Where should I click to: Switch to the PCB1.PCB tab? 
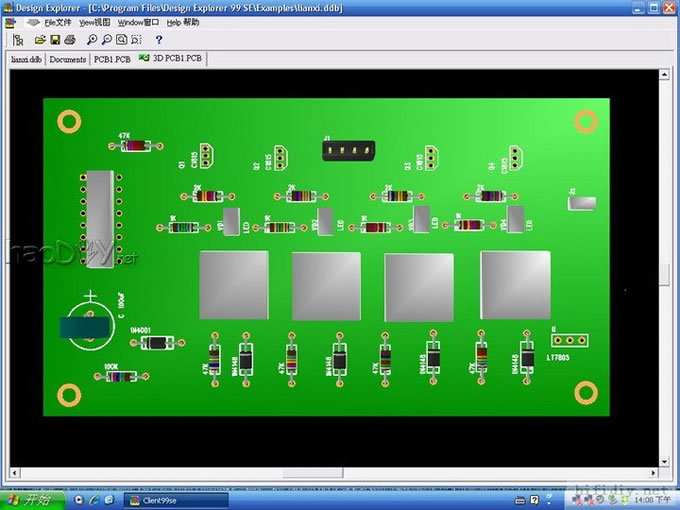click(x=112, y=59)
